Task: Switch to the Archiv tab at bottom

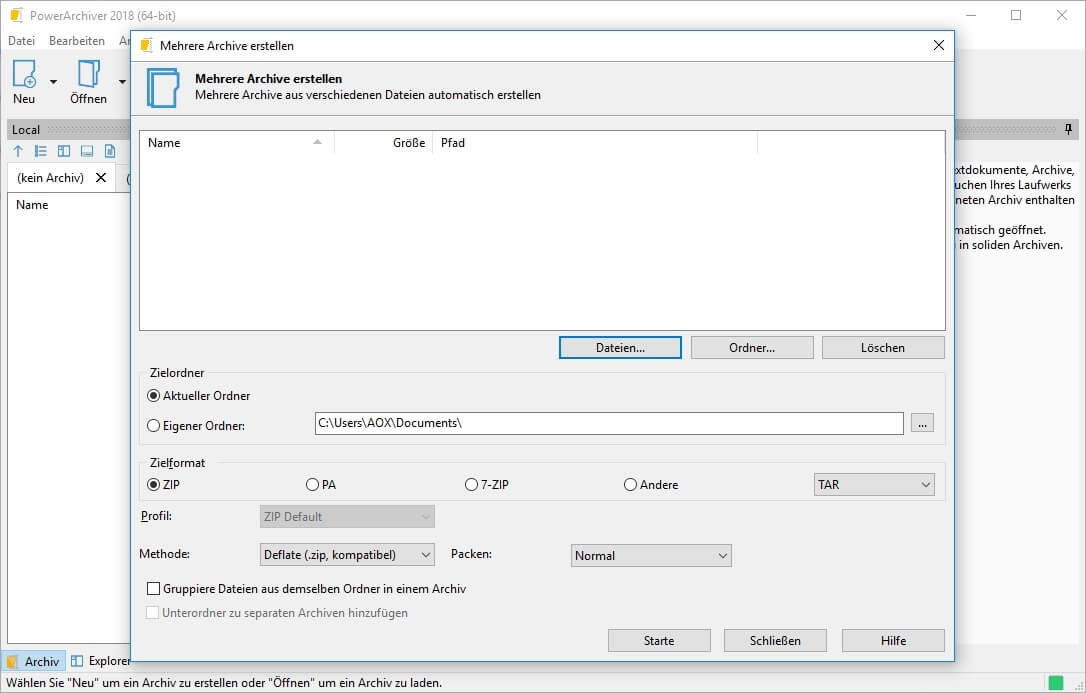Action: point(33,661)
